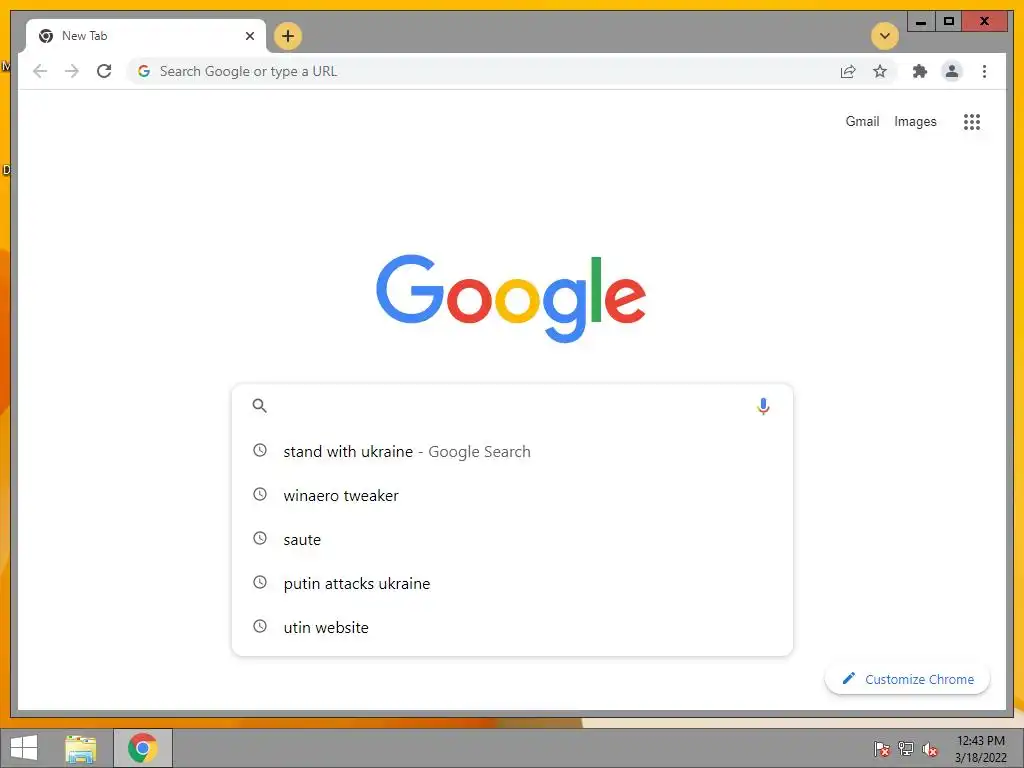Click clock icon beside putin attacks ukraine

coord(260,582)
